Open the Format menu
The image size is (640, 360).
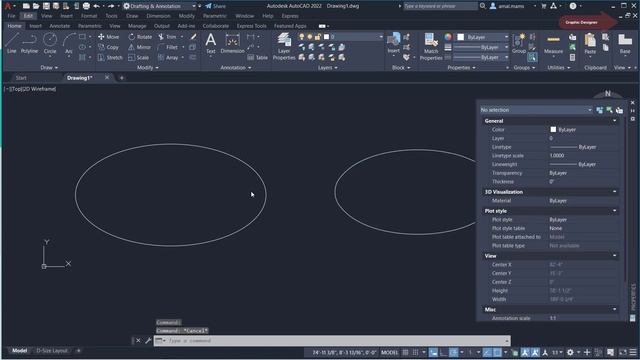pos(89,16)
